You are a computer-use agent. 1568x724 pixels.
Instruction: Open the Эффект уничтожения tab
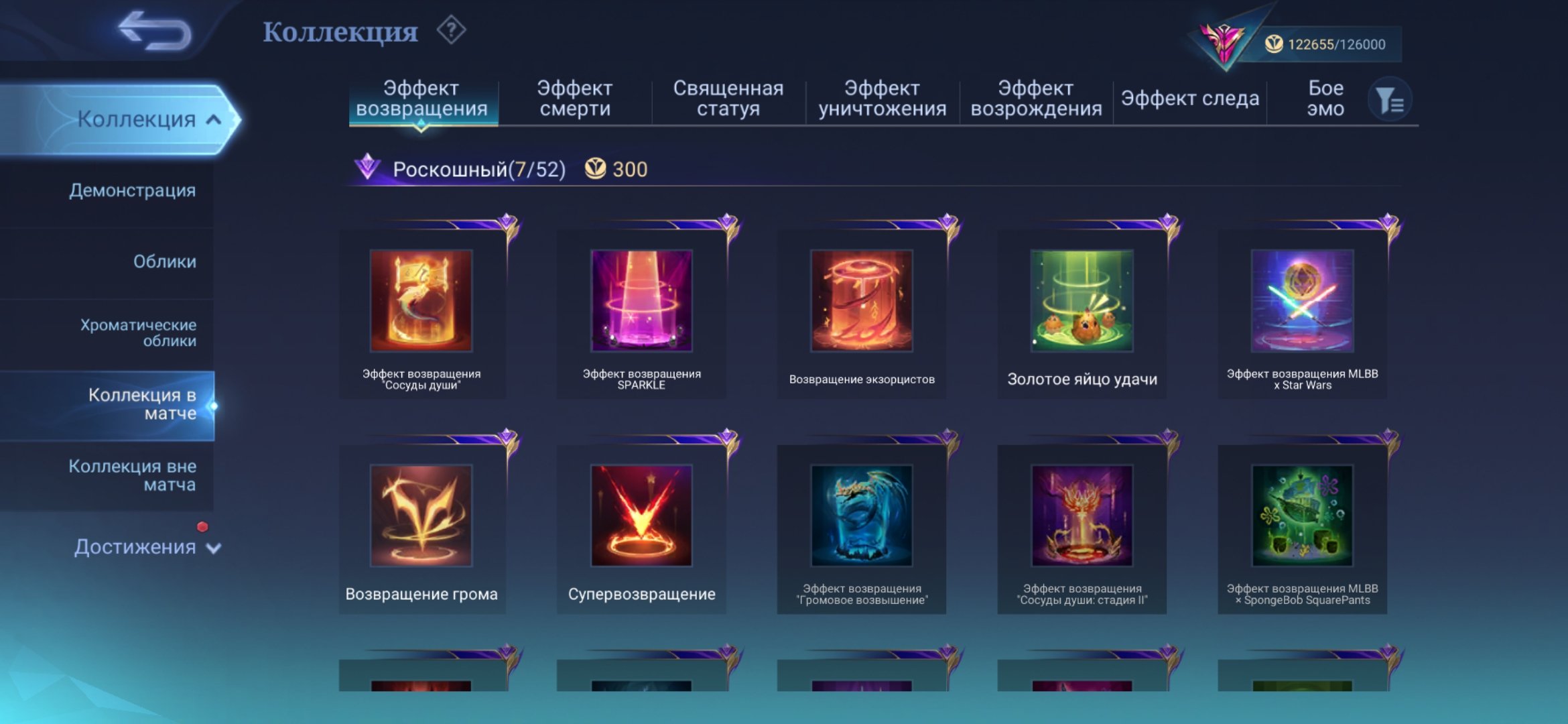(882, 99)
